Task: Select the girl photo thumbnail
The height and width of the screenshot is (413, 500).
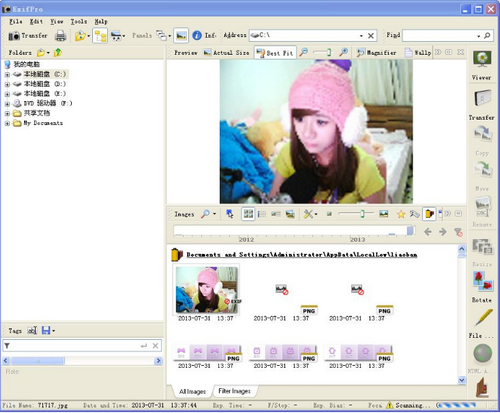Action: coord(207,290)
